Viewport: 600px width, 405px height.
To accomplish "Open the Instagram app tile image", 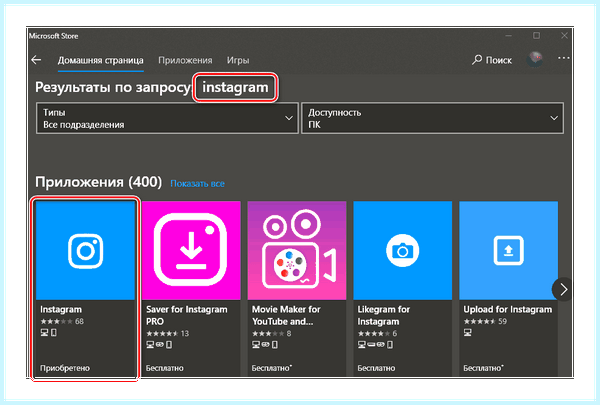I will (85, 250).
